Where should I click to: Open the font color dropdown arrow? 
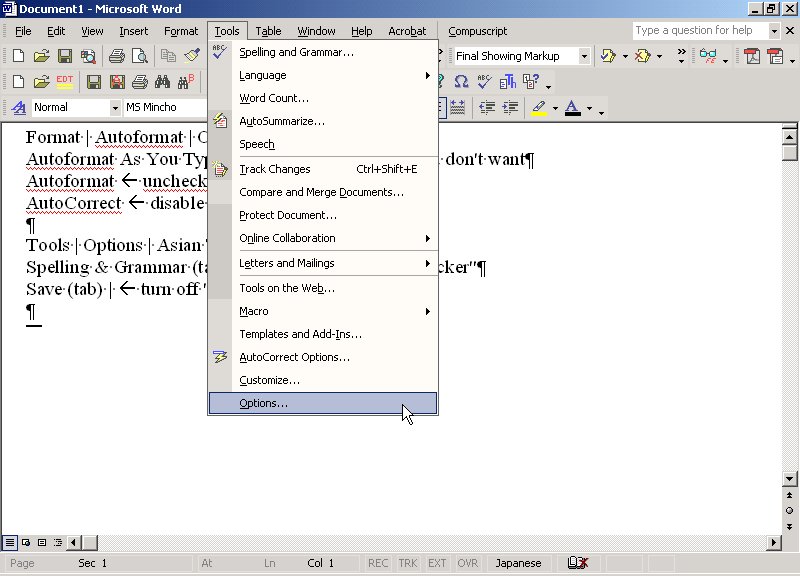(589, 107)
